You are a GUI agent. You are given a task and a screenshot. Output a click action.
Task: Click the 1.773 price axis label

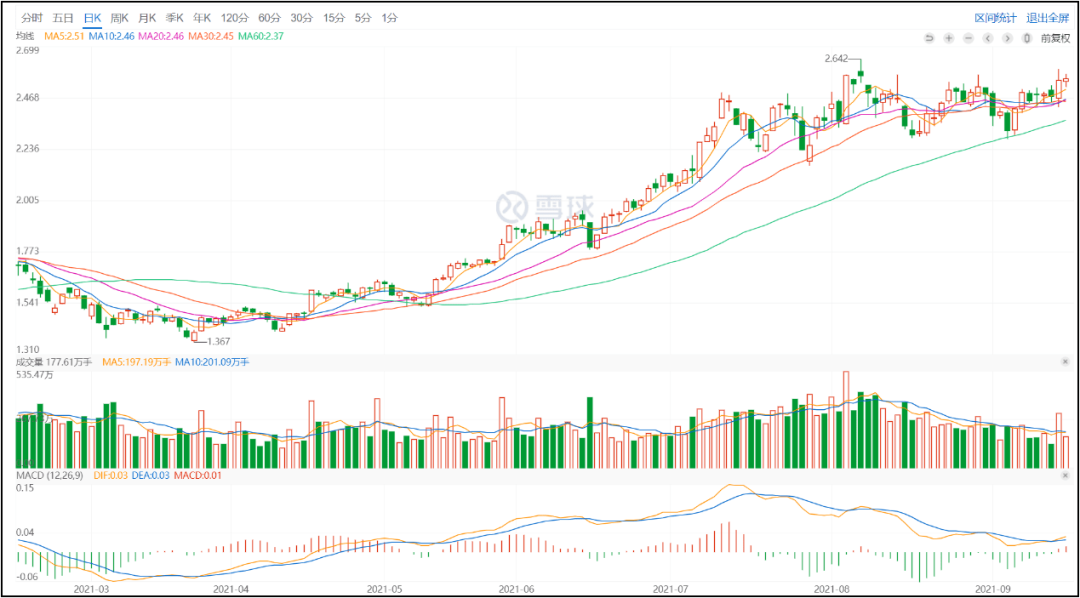28,251
